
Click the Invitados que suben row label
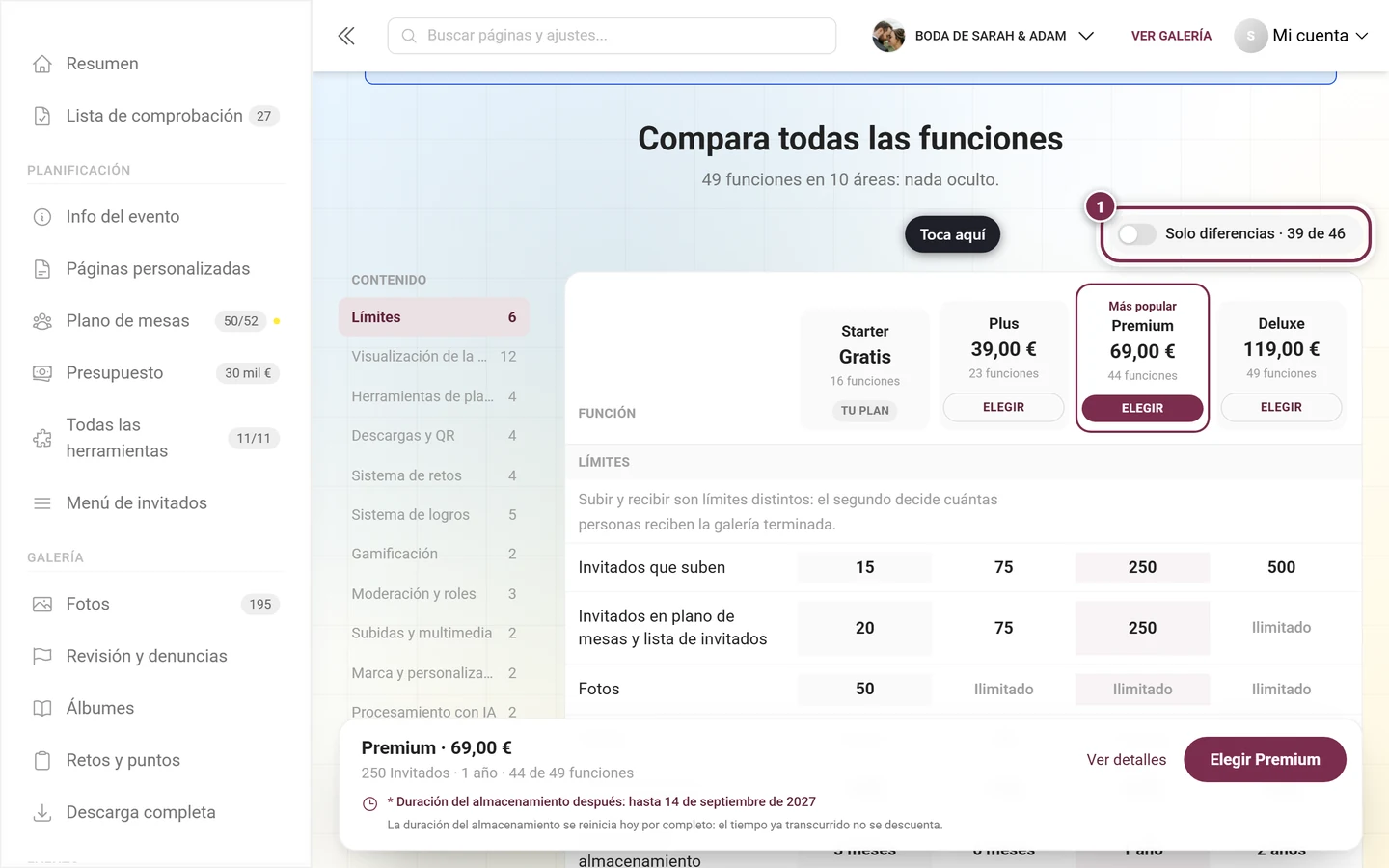(x=652, y=567)
